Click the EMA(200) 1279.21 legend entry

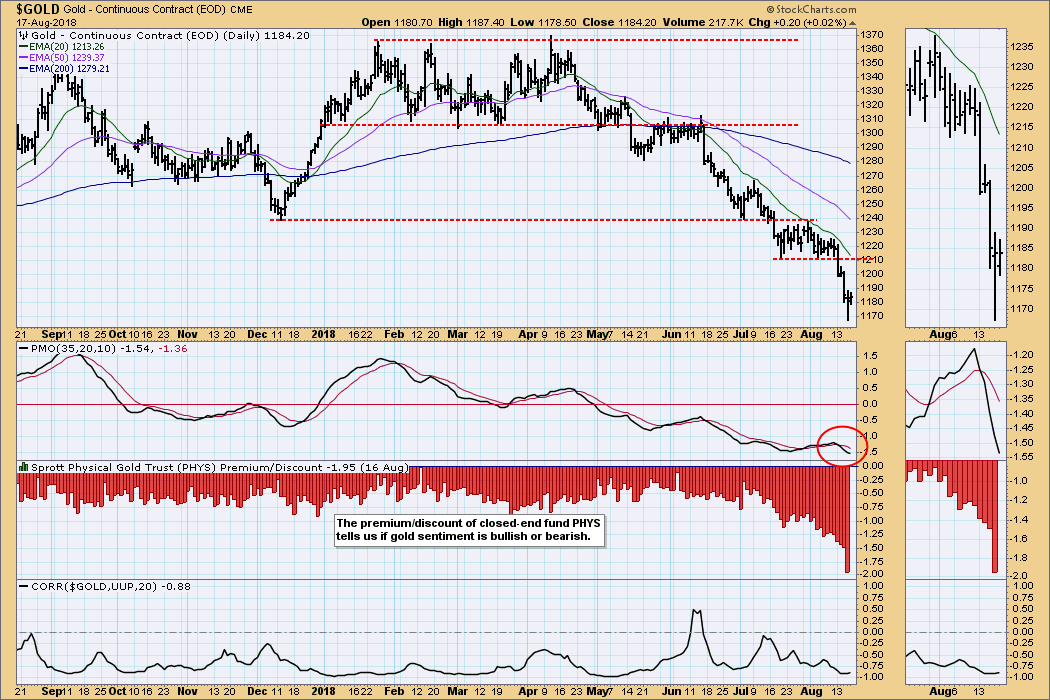pos(69,69)
